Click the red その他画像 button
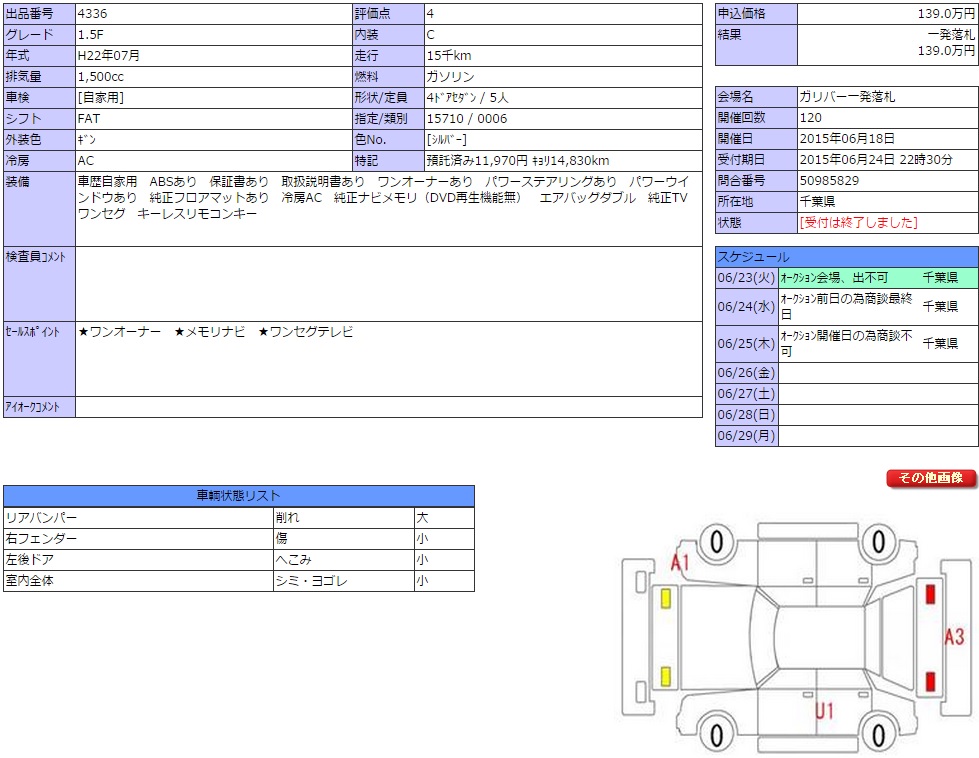This screenshot has height=758, width=979. click(930, 479)
